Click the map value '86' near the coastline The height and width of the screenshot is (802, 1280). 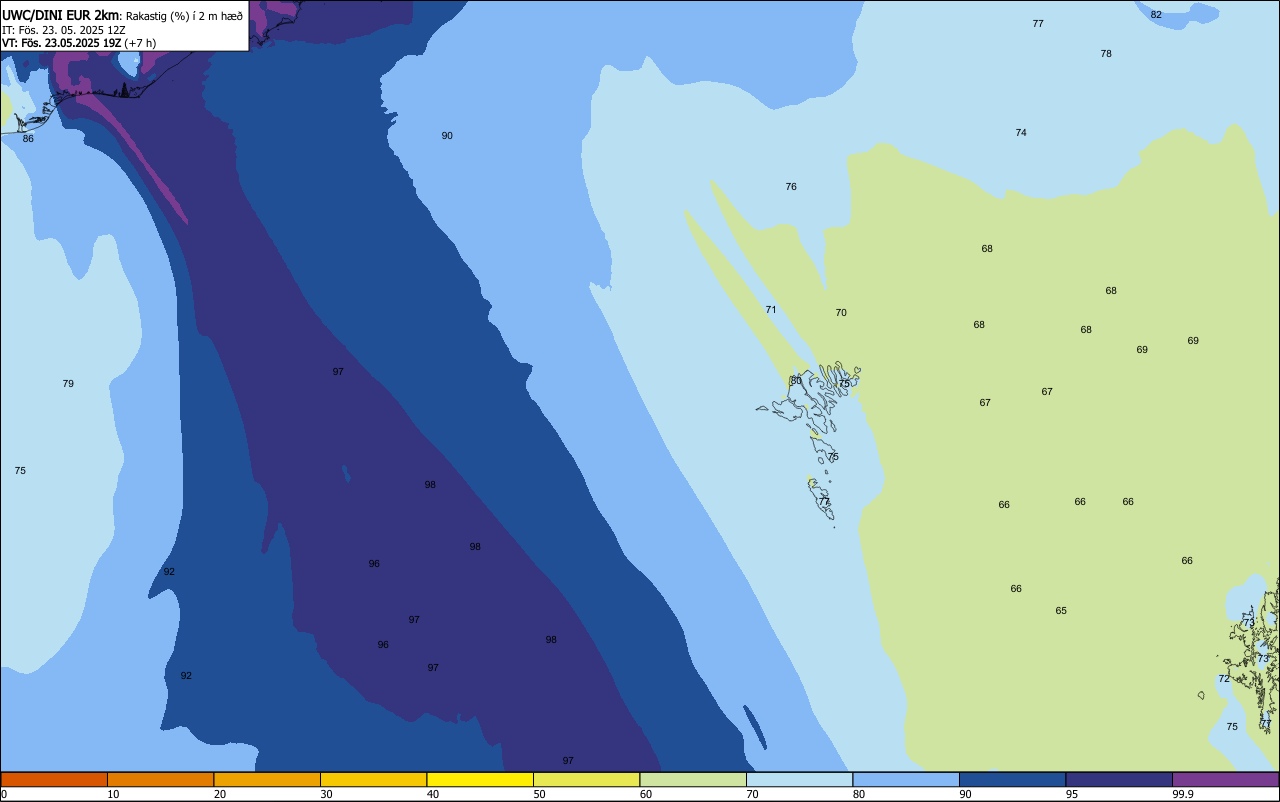(x=28, y=138)
